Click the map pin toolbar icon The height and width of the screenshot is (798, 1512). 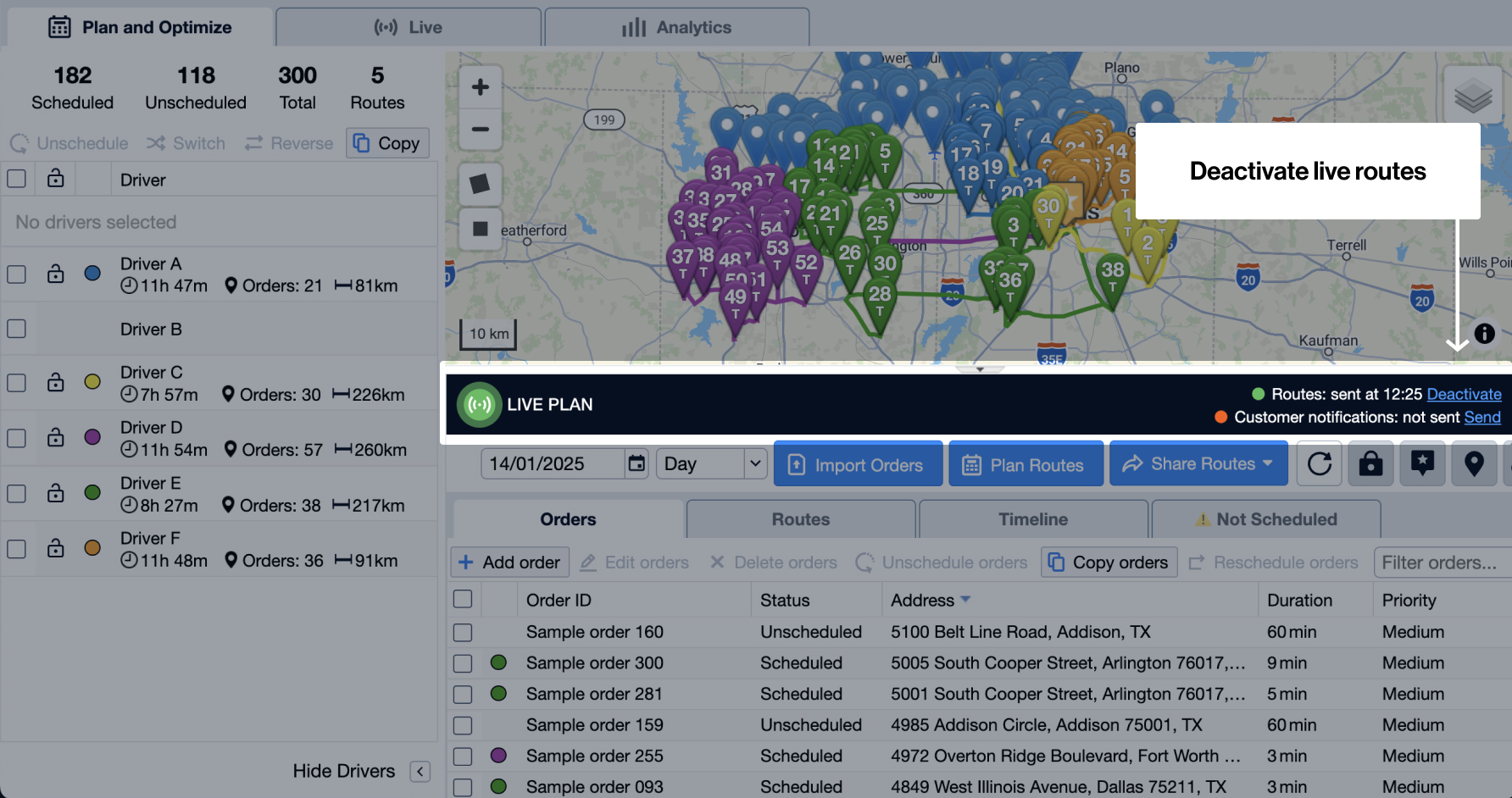(1474, 464)
